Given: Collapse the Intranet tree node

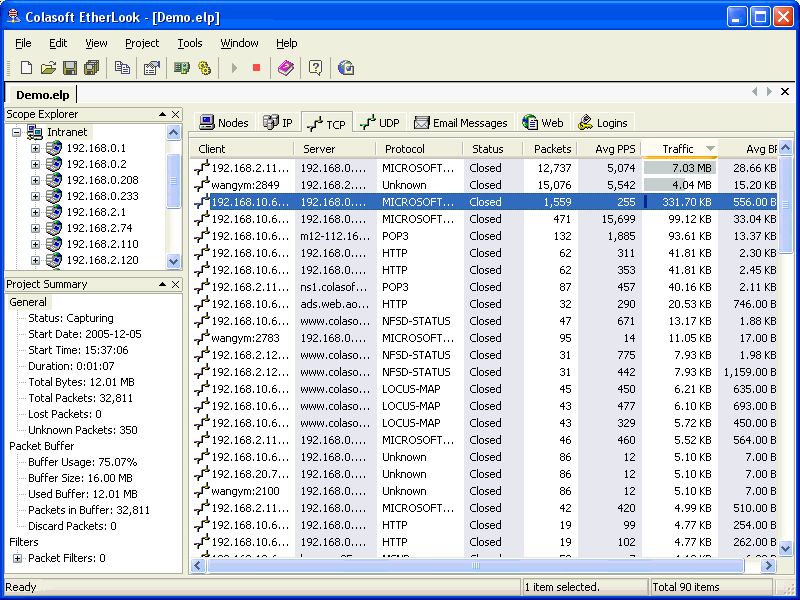Looking at the screenshot, I should (x=16, y=132).
